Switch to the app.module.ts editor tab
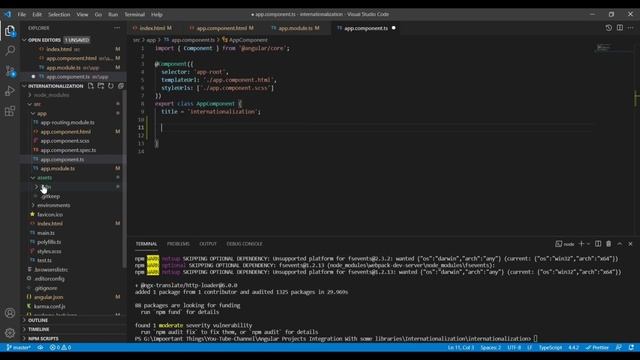Image resolution: width=640 pixels, height=360 pixels. (x=296, y=28)
